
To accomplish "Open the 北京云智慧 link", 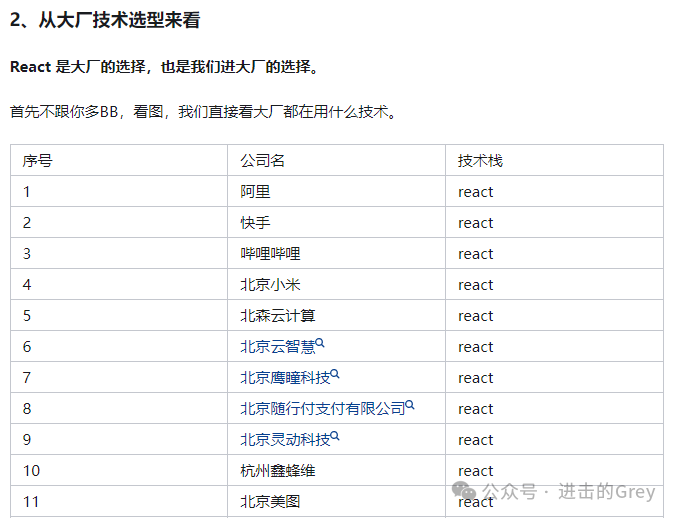I will coord(278,347).
